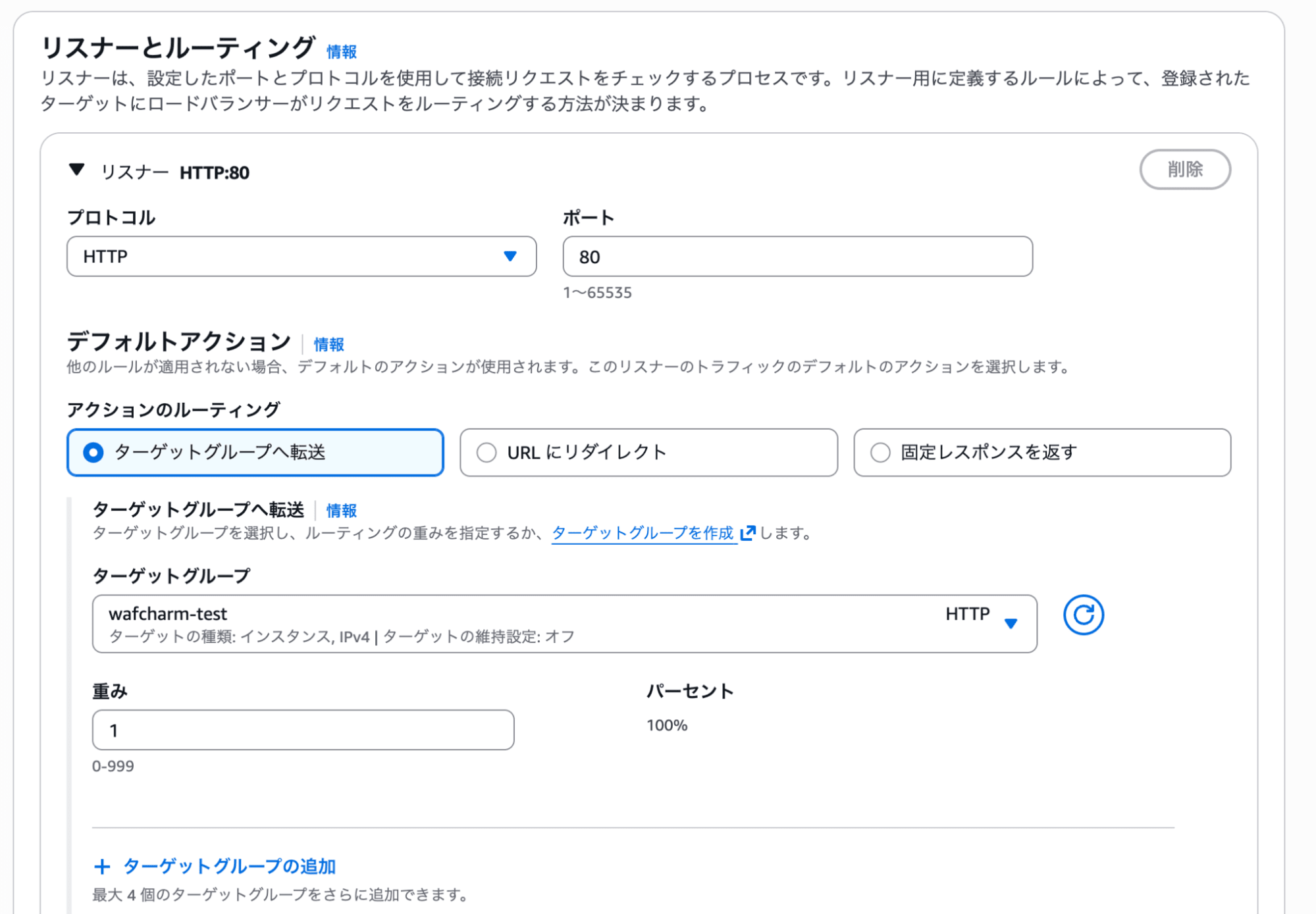Select the ターゲットグループへ転送 radio option
Viewport: 1316px width, 914px height.
[93, 453]
